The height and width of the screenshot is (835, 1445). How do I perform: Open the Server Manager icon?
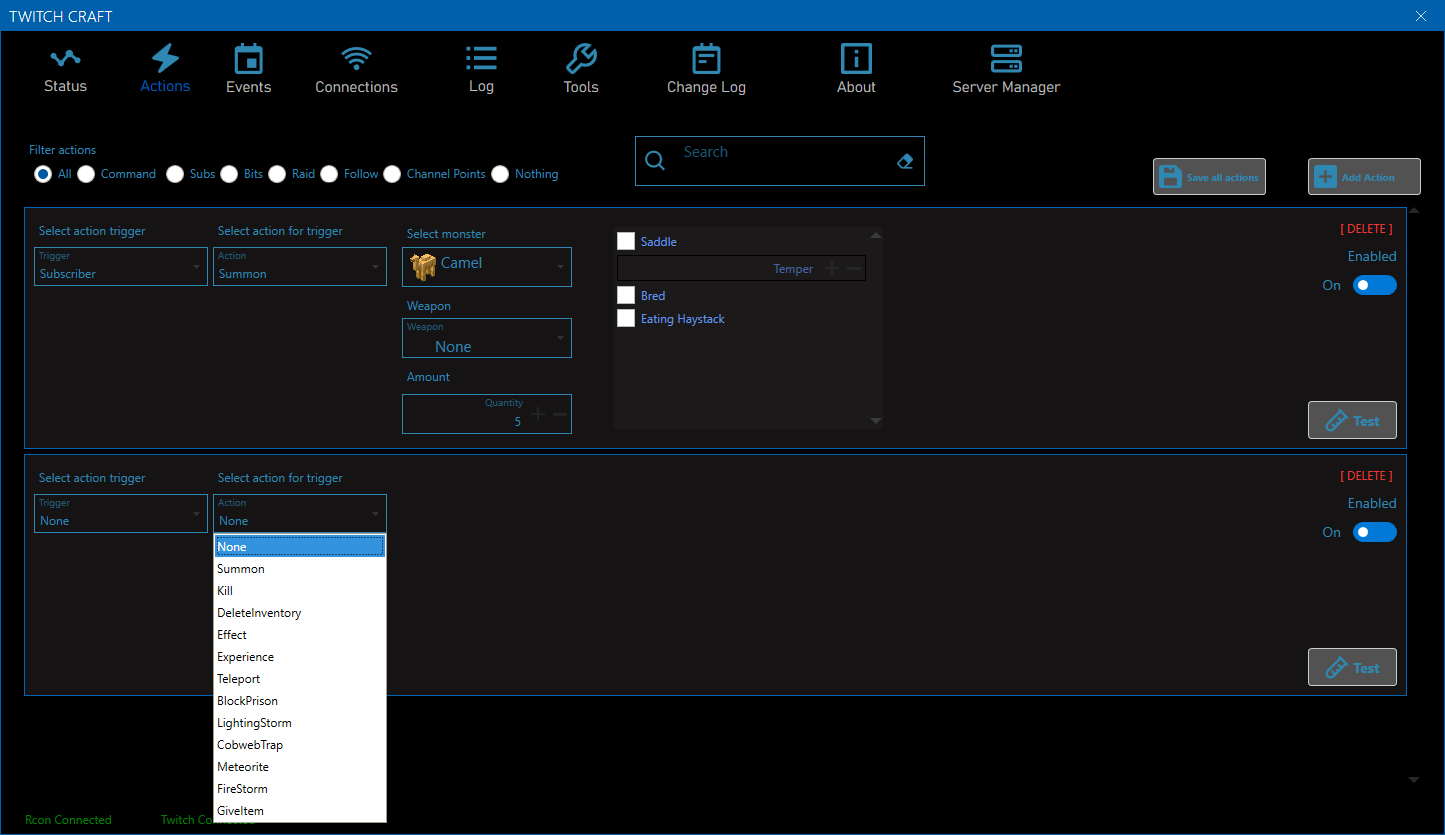coord(1006,59)
